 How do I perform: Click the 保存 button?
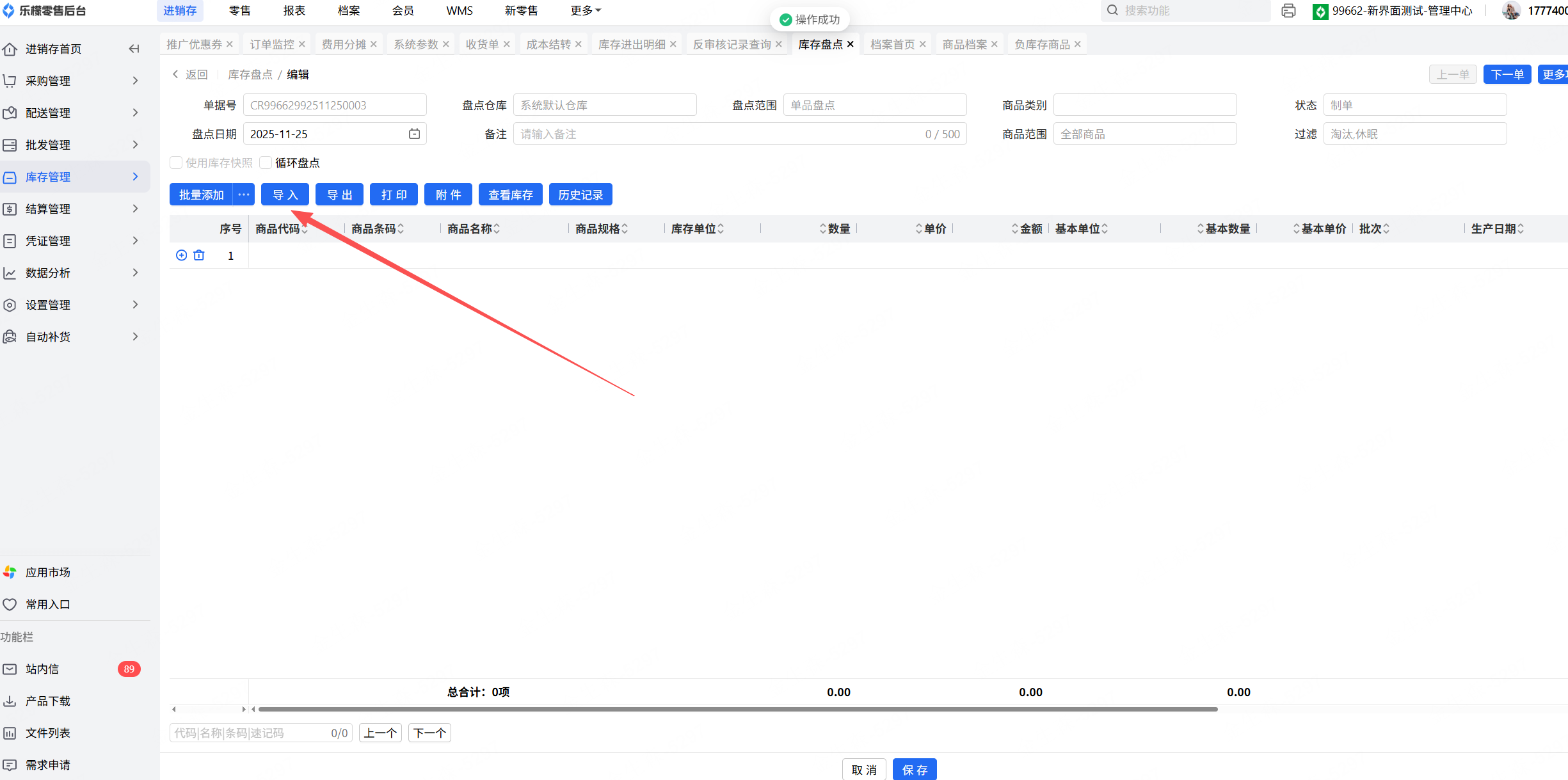[915, 770]
